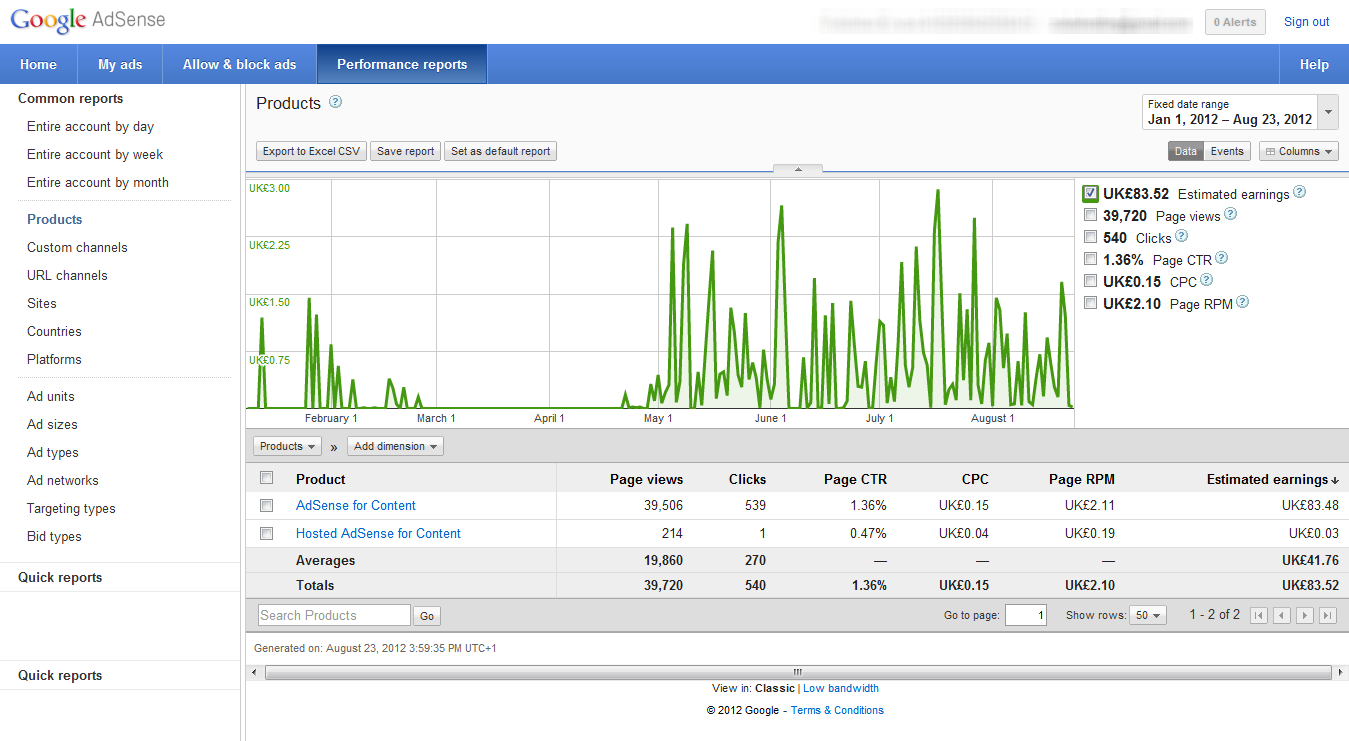The width and height of the screenshot is (1349, 741).
Task: Open the Show rows 50 dropdown
Action: 1148,616
